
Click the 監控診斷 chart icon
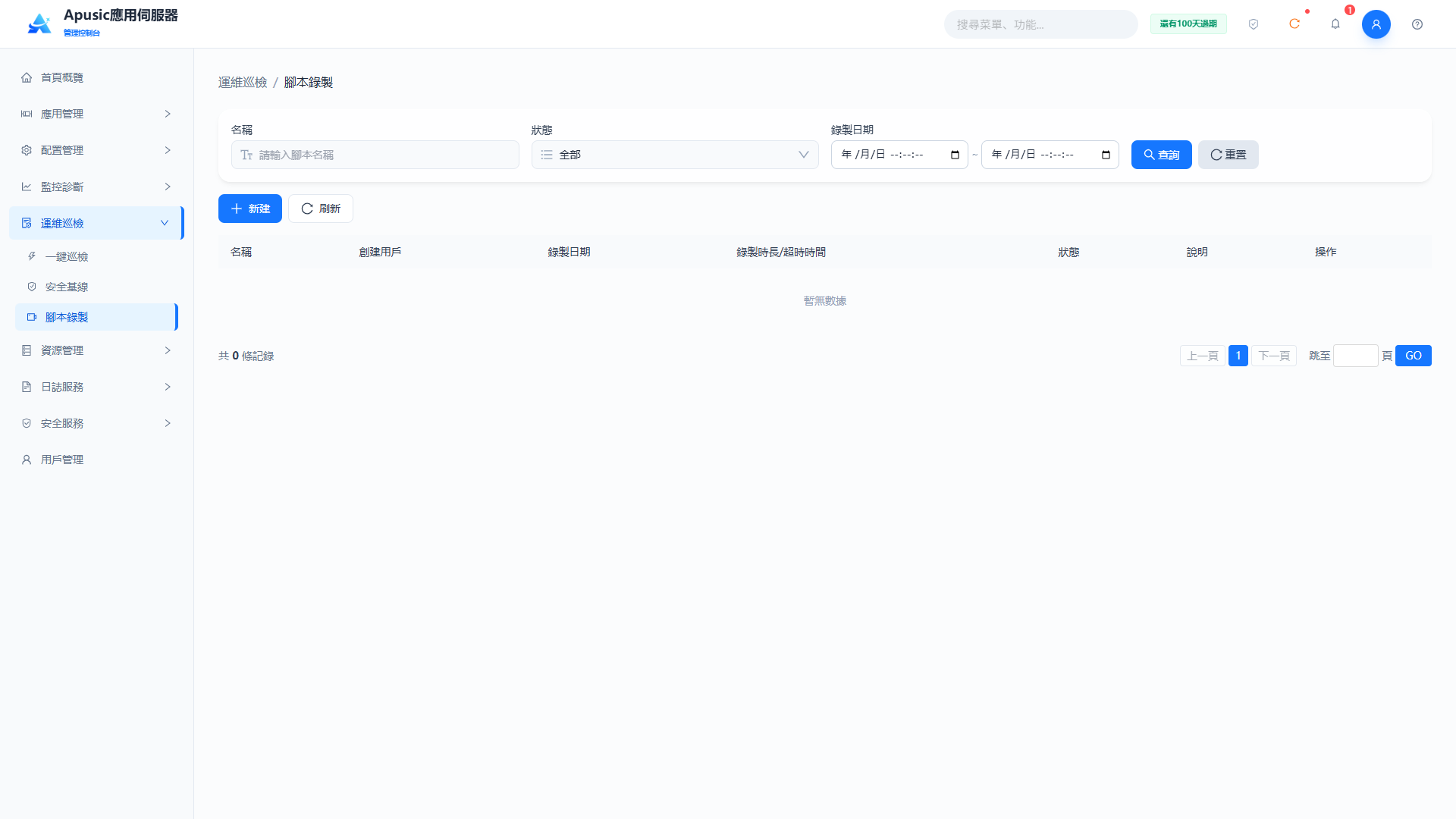click(27, 187)
